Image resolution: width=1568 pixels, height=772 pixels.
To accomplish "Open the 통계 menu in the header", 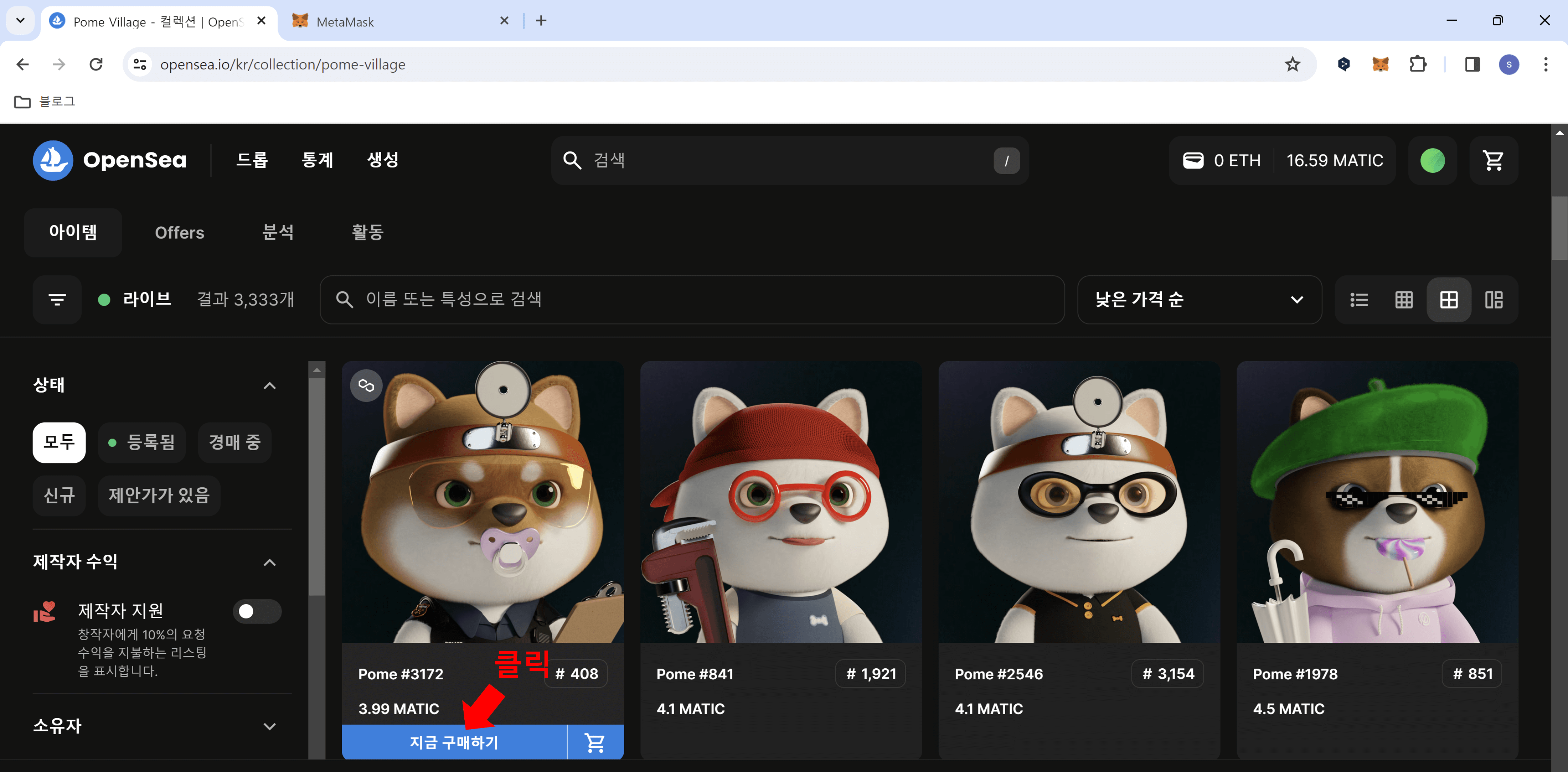I will (316, 160).
